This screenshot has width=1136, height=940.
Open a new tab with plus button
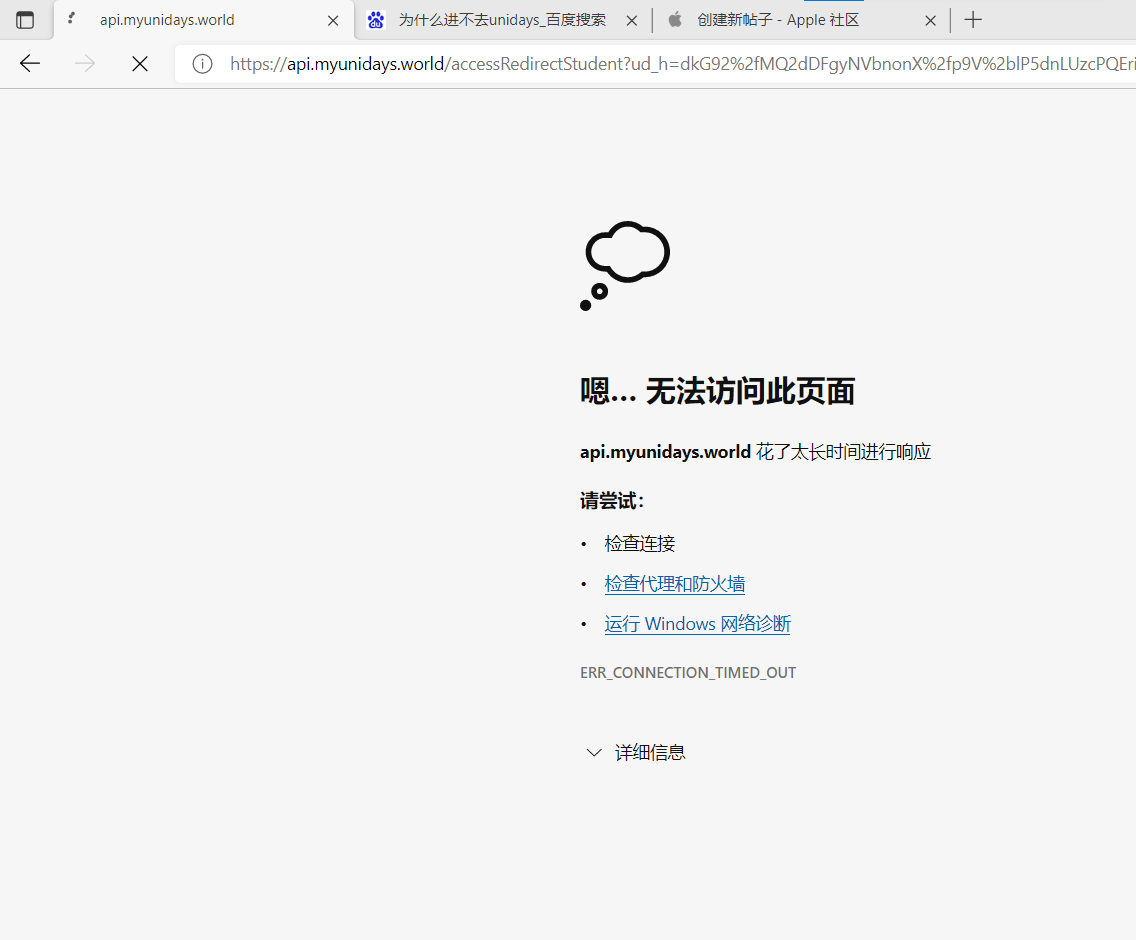pos(973,20)
